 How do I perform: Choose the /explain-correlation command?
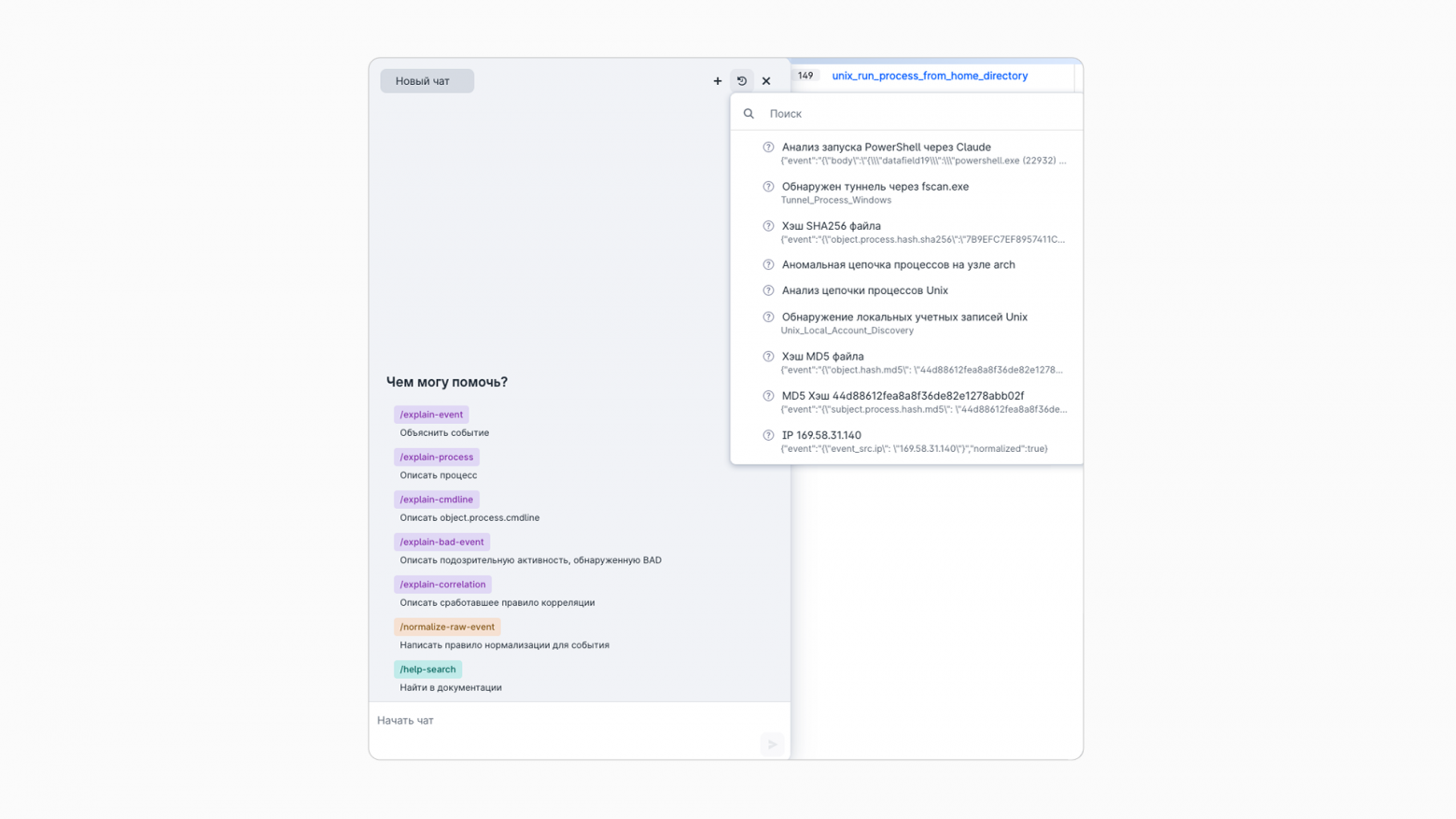point(442,585)
